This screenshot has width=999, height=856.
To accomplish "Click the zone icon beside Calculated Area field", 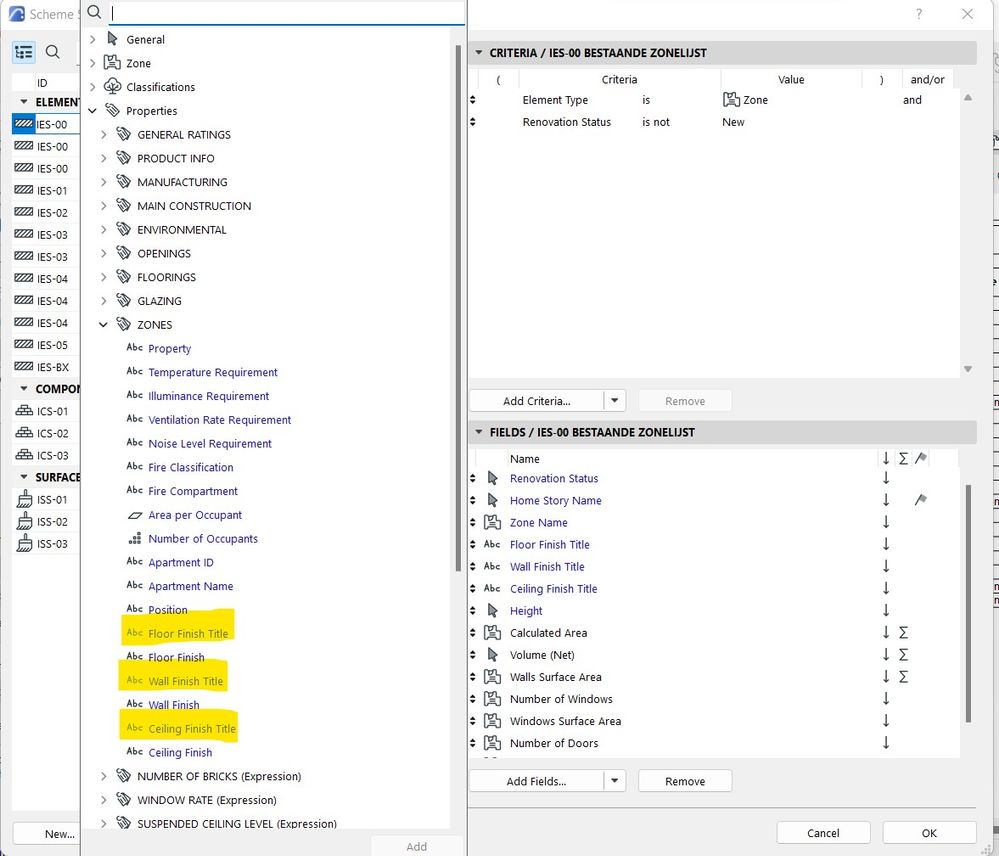I will 492,632.
